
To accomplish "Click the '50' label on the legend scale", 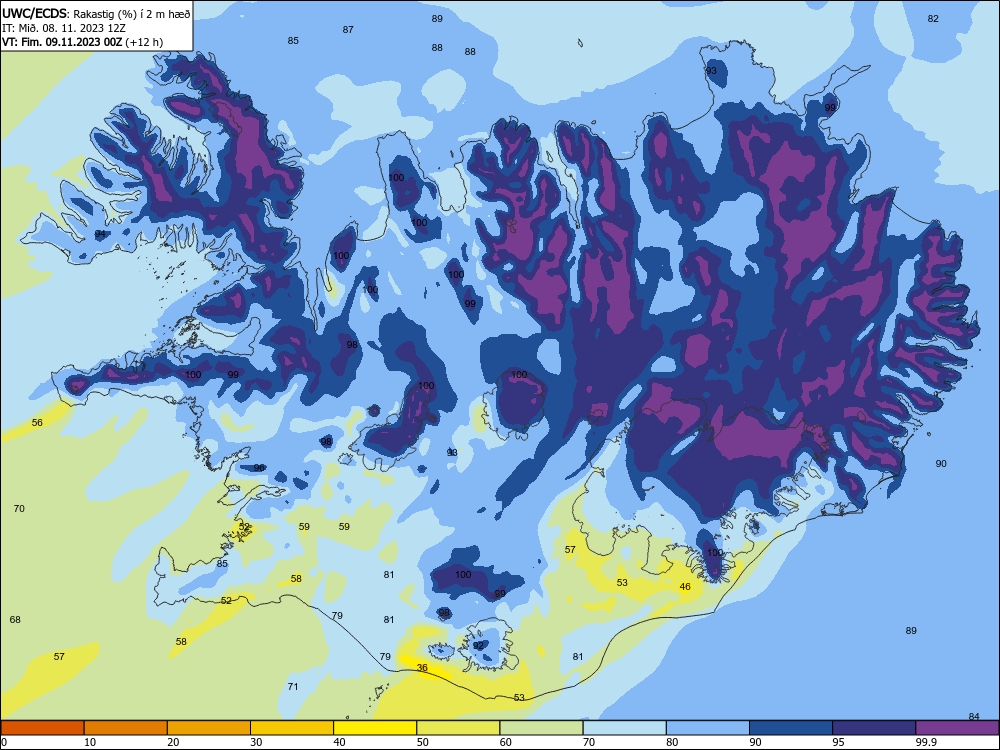I will (x=422, y=742).
